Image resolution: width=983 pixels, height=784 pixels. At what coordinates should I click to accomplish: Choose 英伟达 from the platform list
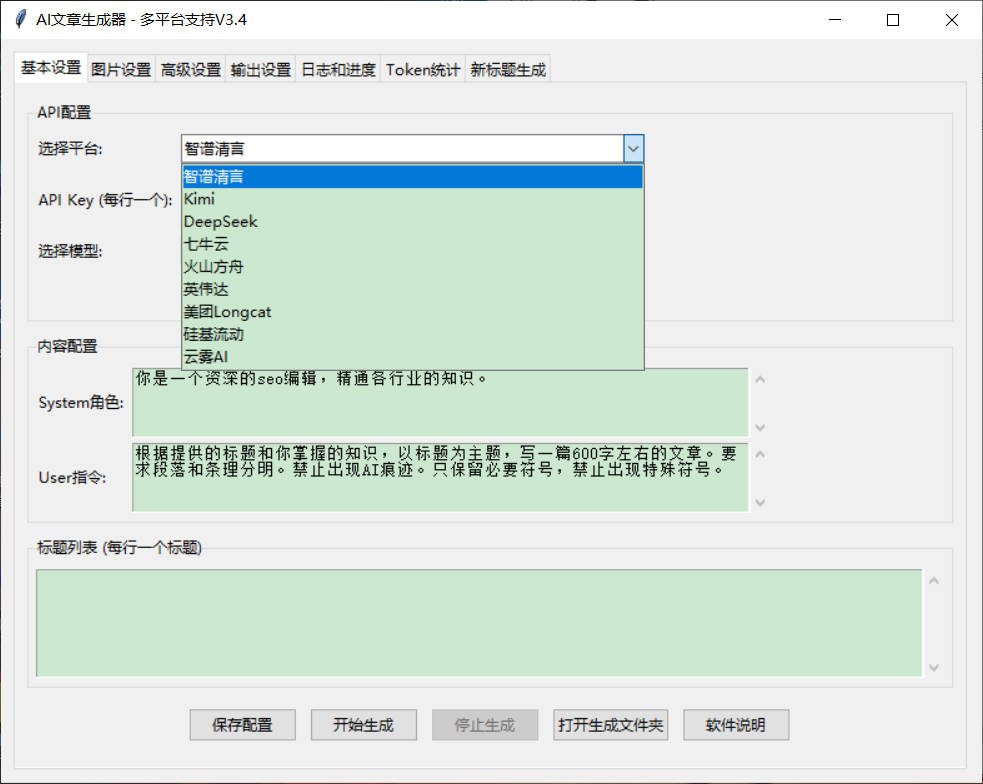[413, 290]
